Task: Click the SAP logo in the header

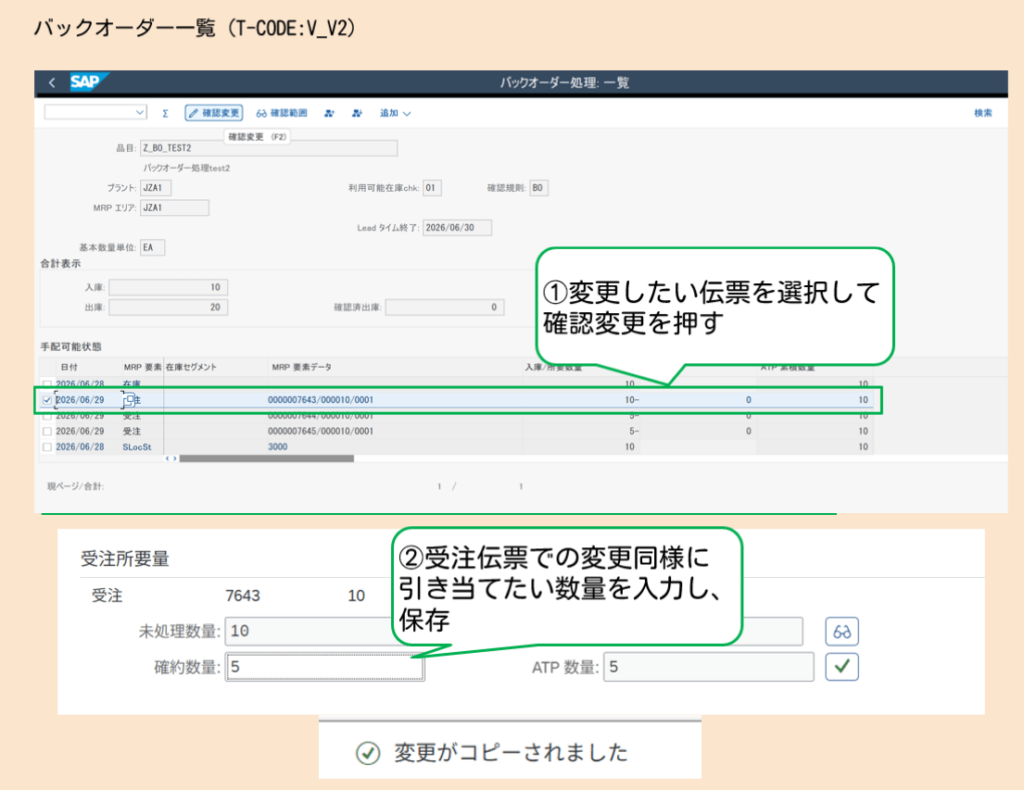Action: 87,82
